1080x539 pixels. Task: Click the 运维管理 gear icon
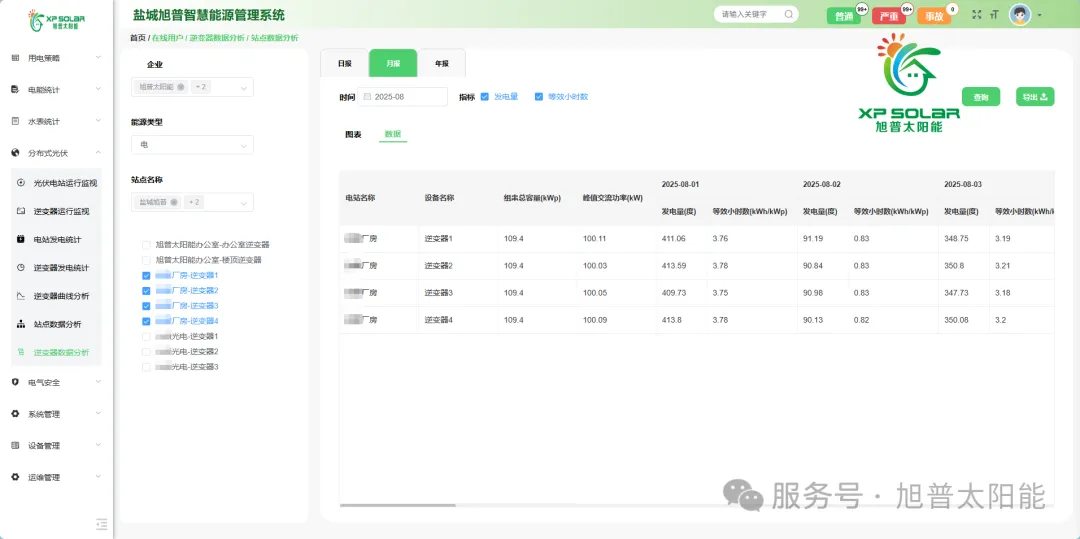click(x=15, y=477)
